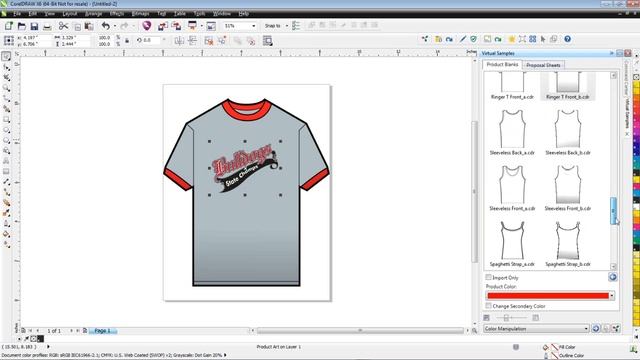The width and height of the screenshot is (640, 360).
Task: Click the Options icon in standard toolbar
Action: click(296, 26)
